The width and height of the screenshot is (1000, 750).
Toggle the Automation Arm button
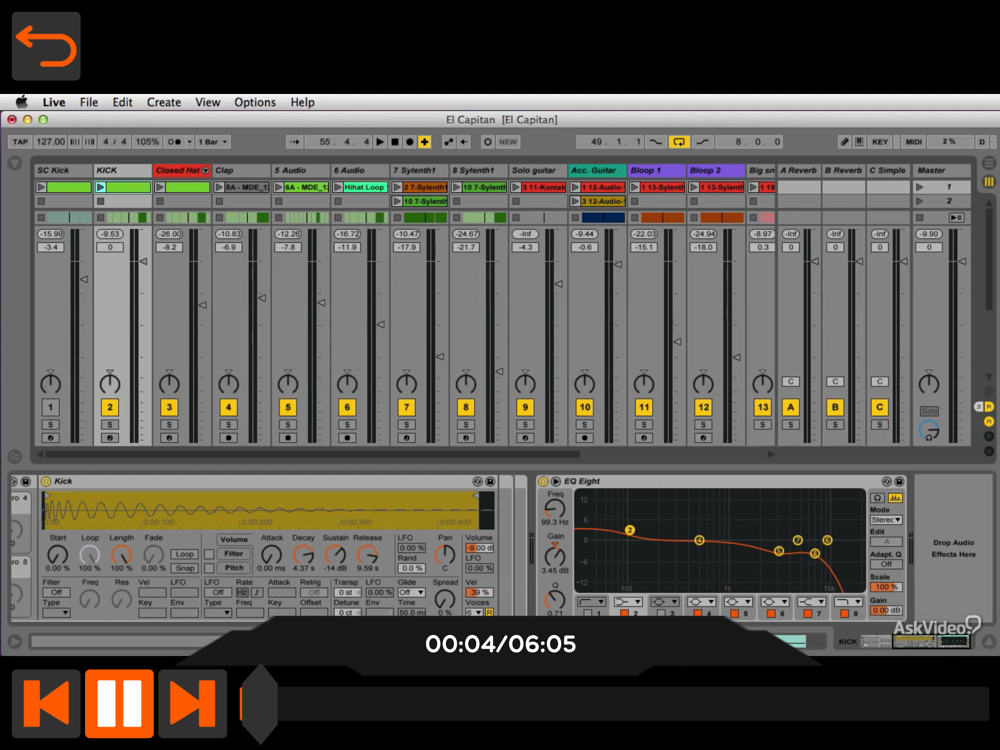[x=449, y=142]
